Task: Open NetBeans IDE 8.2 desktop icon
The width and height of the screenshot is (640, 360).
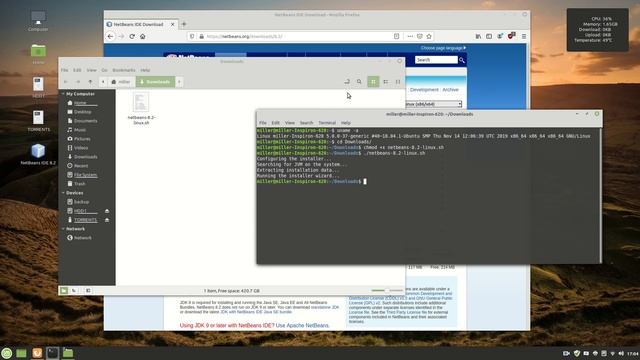Action: (x=38, y=154)
